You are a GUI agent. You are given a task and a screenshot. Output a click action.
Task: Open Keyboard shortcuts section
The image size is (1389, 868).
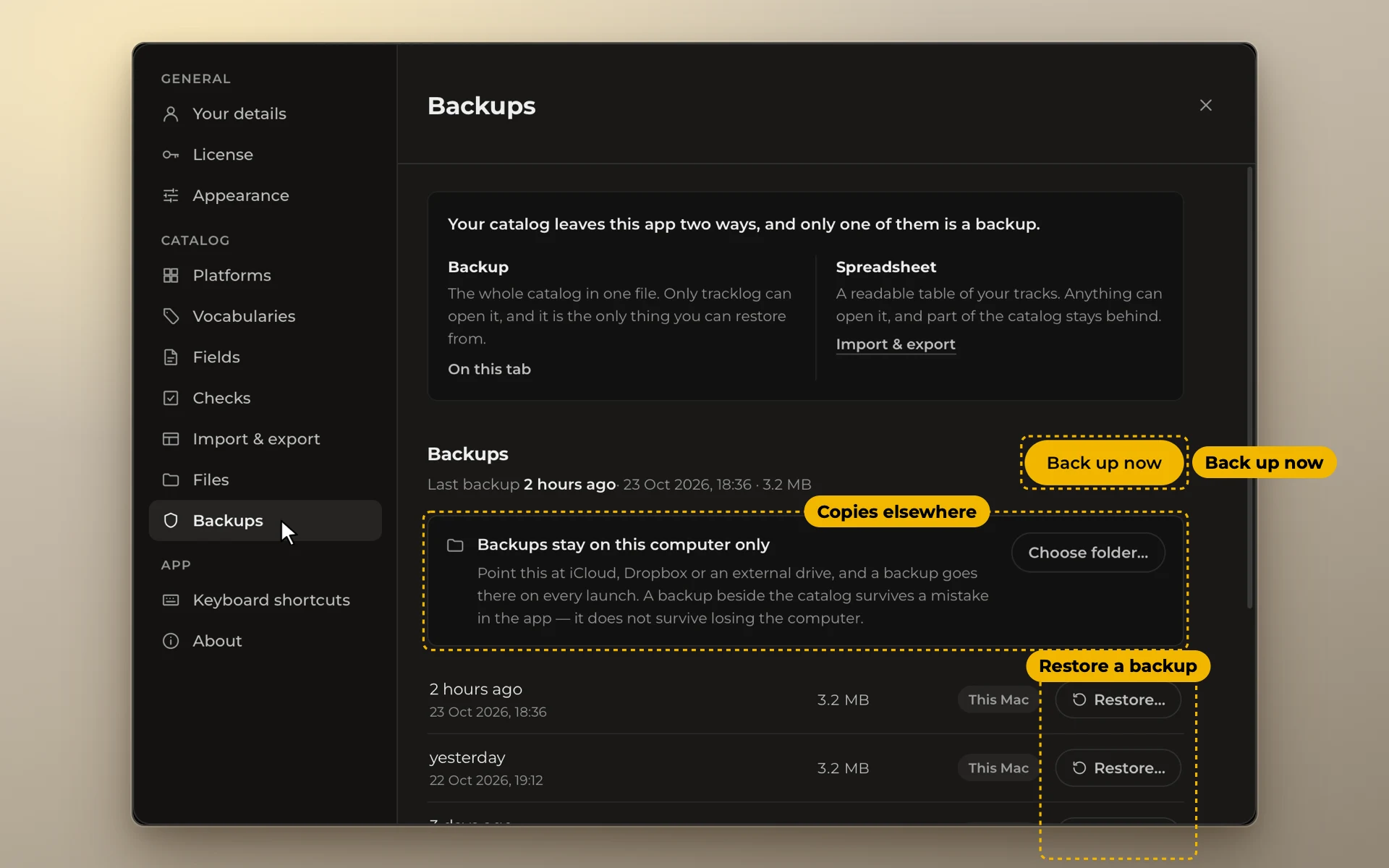tap(265, 600)
